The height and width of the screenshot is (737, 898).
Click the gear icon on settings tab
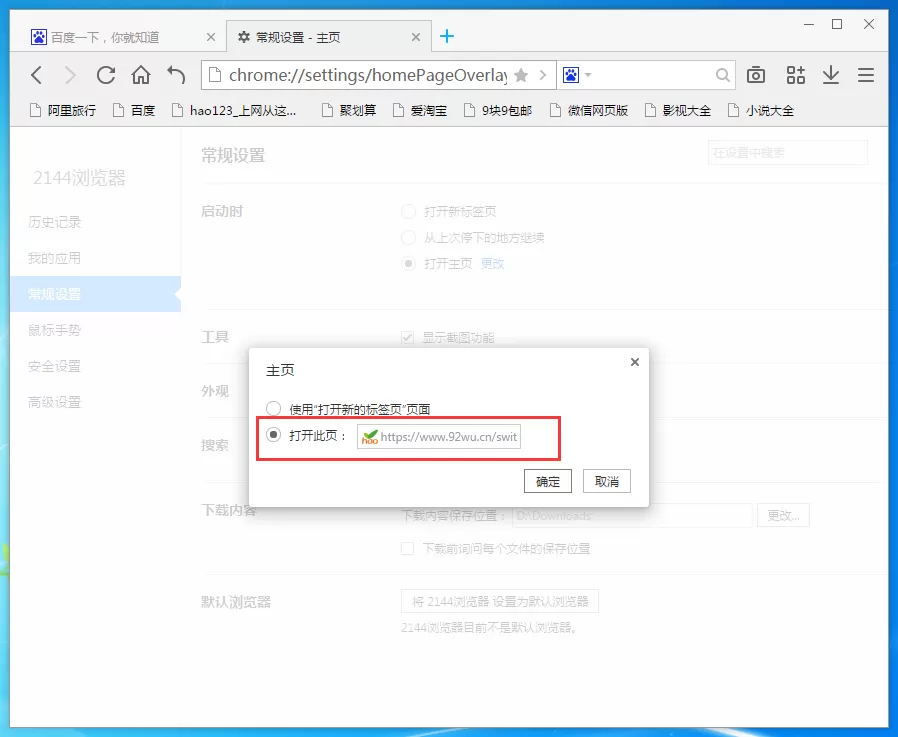click(x=244, y=37)
